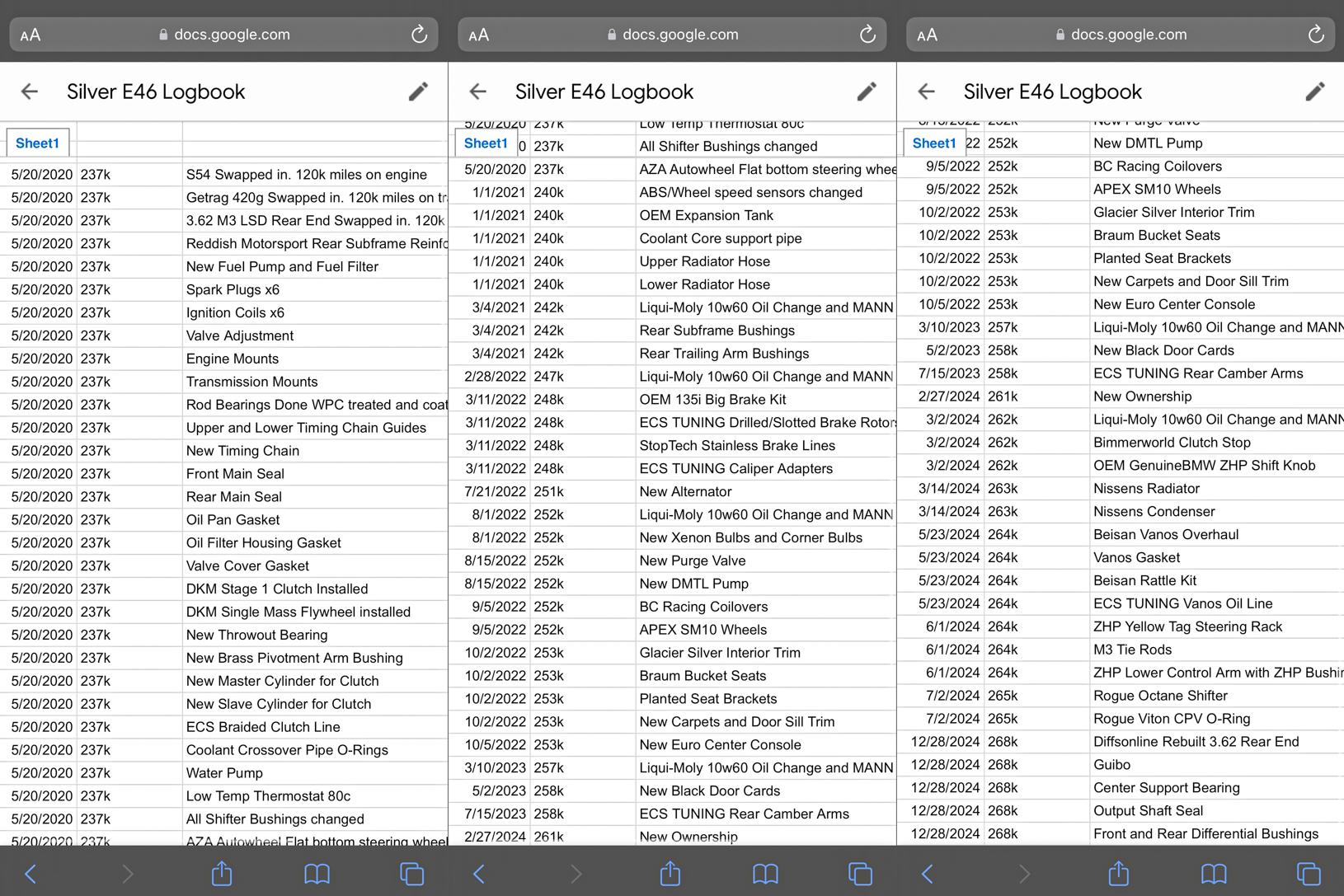Viewport: 1344px width, 896px height.
Task: Select the 'DKM Stage 1 Clutch Installed' cell
Action: [x=277, y=589]
